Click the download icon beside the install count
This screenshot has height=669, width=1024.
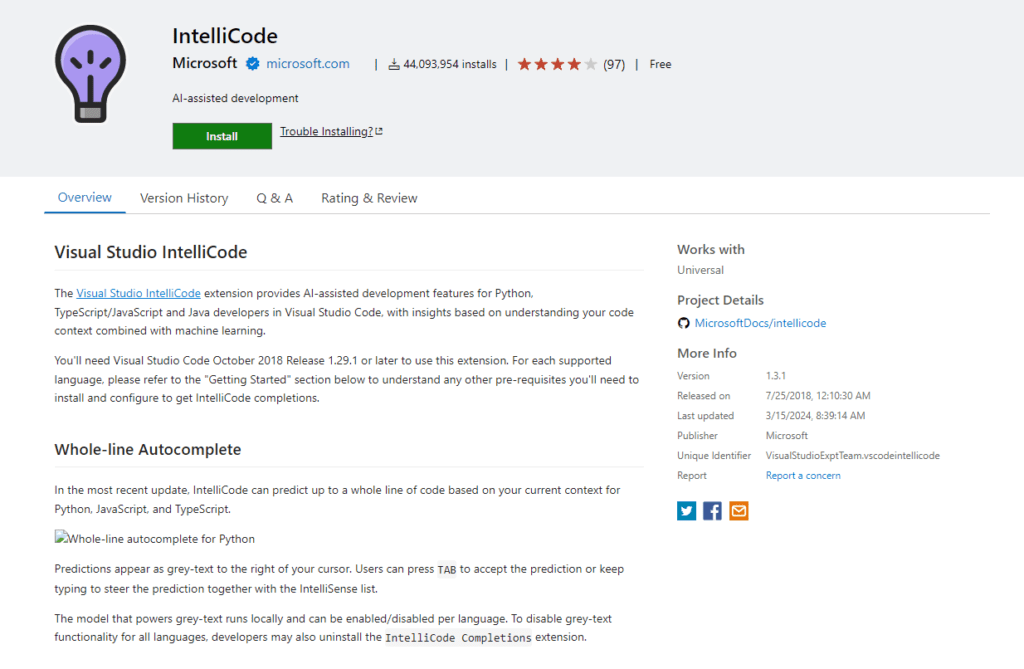394,65
